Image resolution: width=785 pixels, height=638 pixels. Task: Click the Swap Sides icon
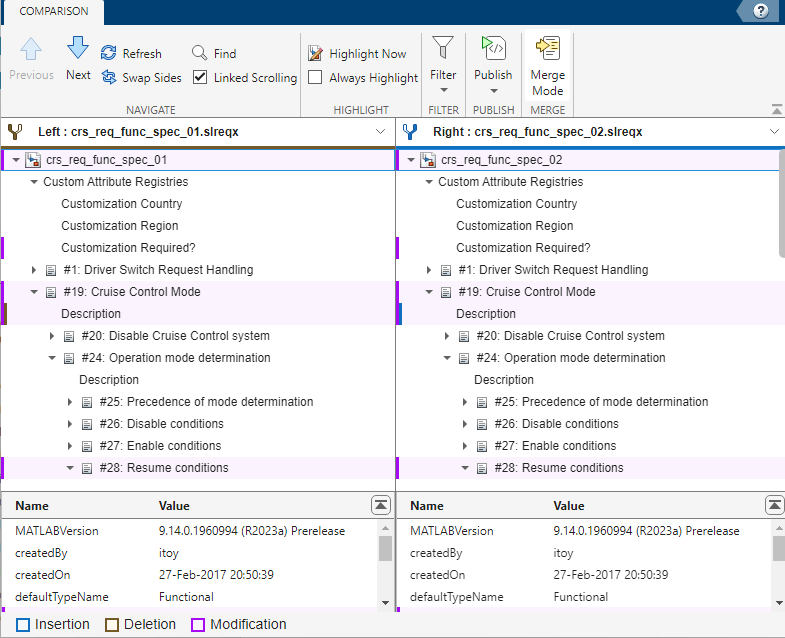click(108, 77)
